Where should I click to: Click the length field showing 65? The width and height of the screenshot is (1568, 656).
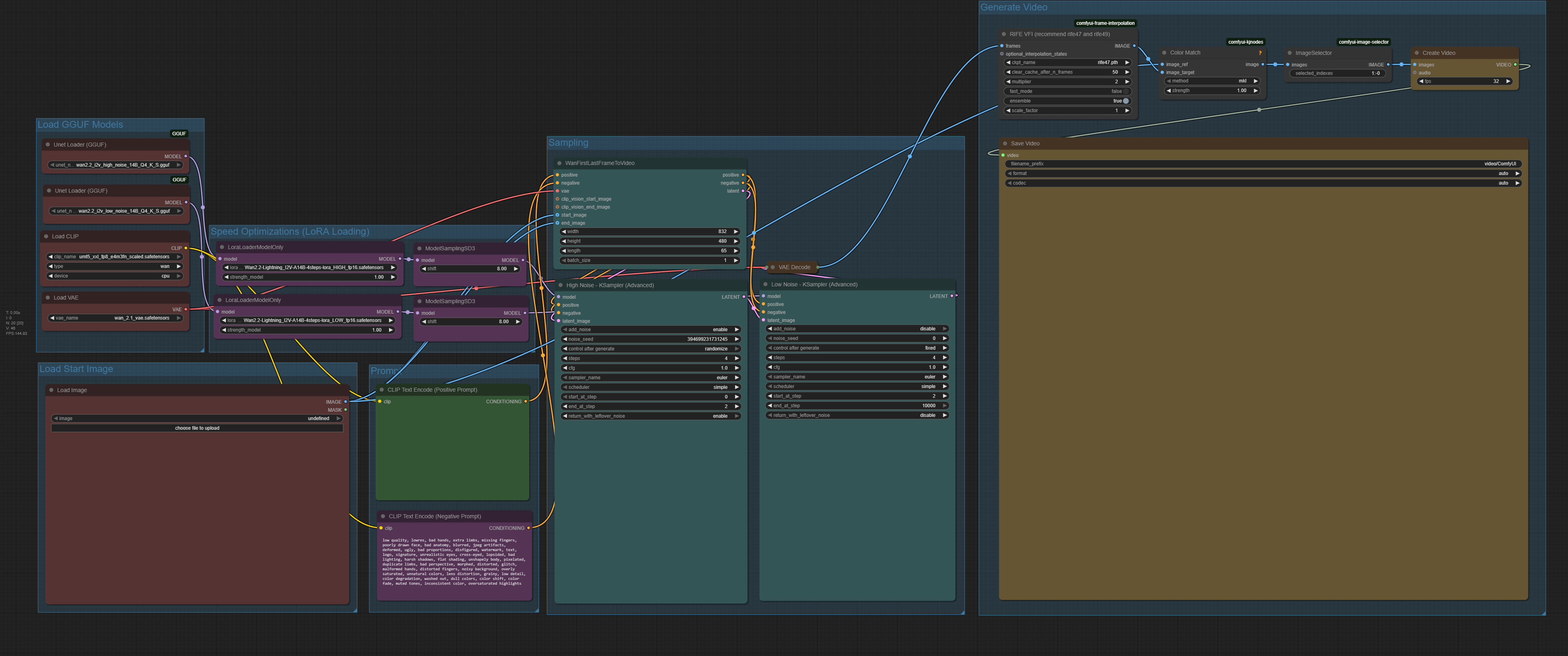click(650, 251)
